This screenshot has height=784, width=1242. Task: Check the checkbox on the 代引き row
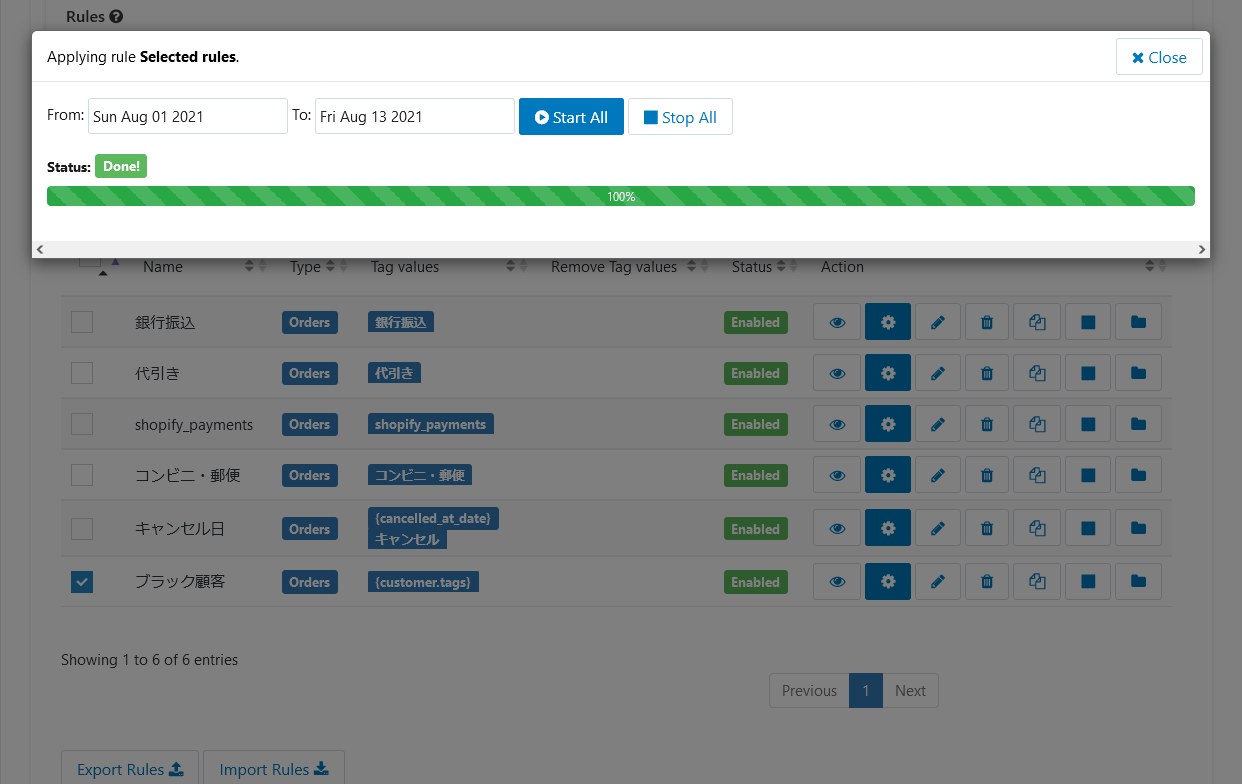click(x=81, y=372)
